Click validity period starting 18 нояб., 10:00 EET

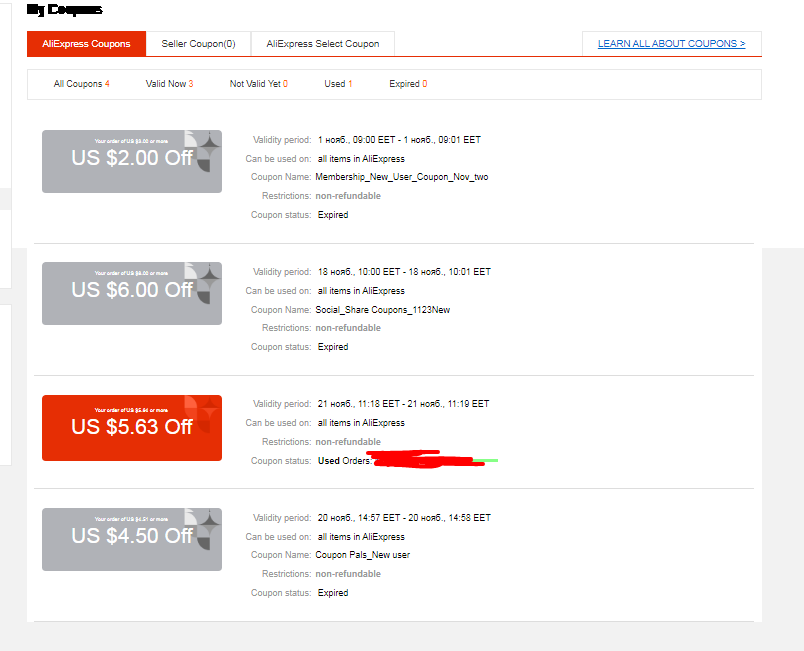pos(404,271)
